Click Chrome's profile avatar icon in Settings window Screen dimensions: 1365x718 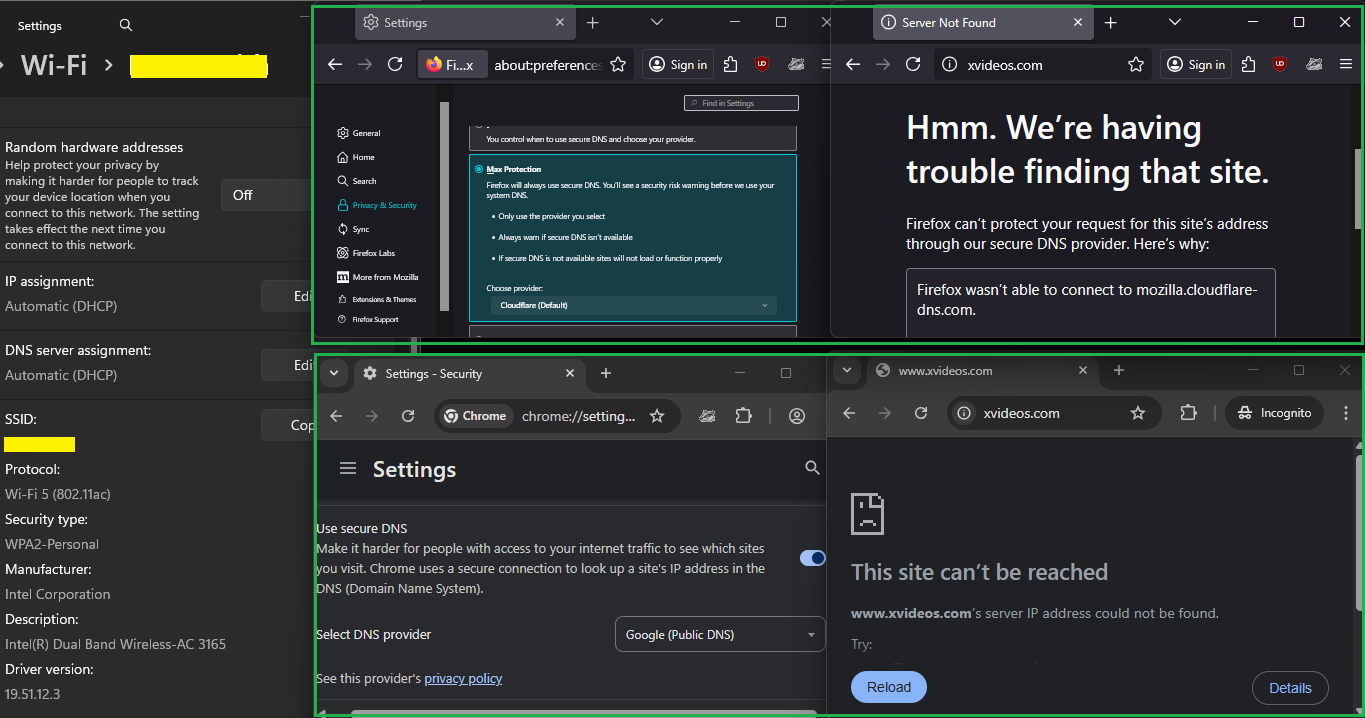[x=797, y=416]
